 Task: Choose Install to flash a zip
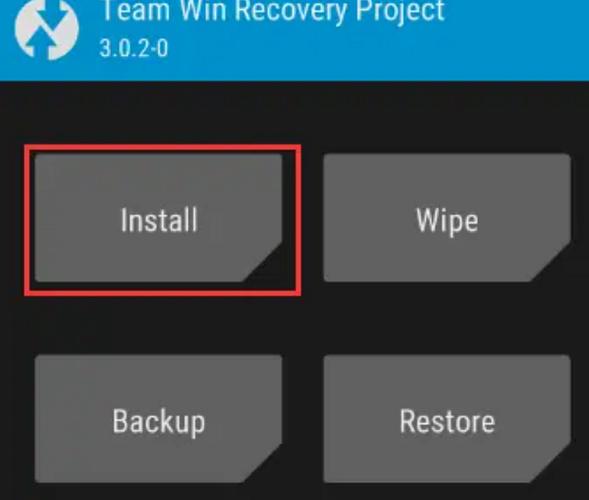click(158, 218)
